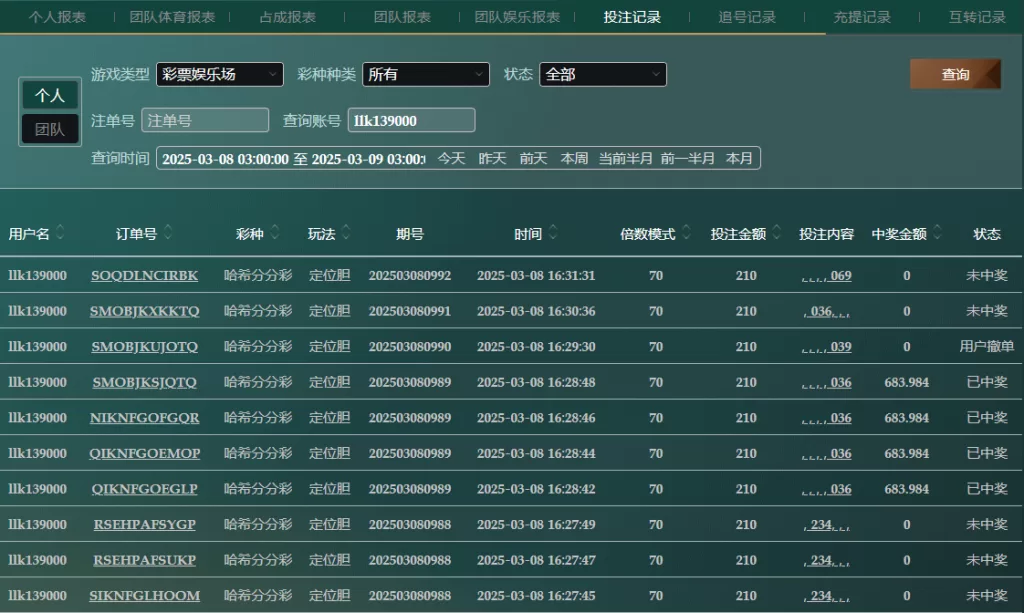Open order QIKNFGOEMOP details
Screen dimensions: 1024x613
[x=144, y=454]
